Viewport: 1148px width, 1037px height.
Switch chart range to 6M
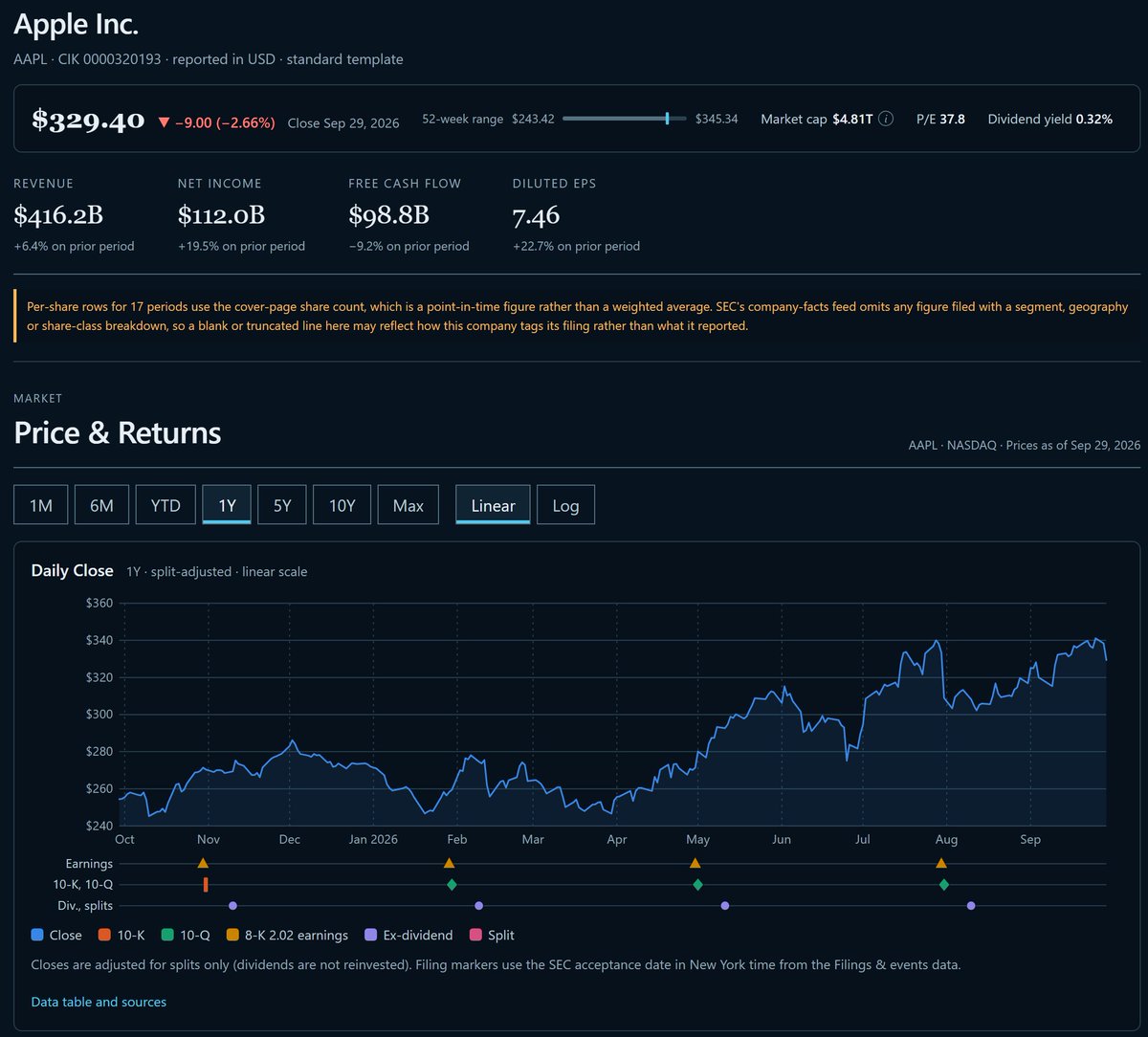click(x=101, y=505)
